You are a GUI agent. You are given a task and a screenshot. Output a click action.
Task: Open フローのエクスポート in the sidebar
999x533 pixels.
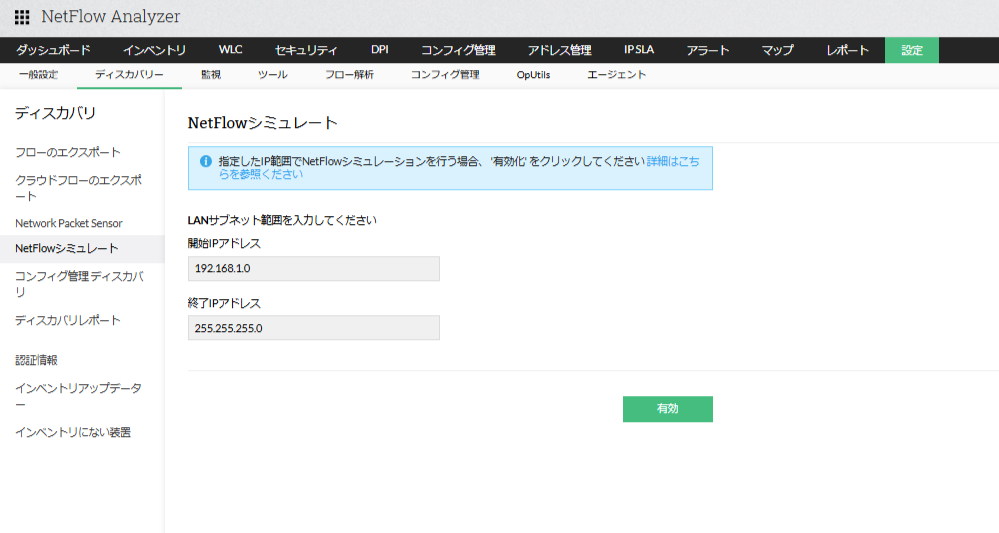click(68, 152)
